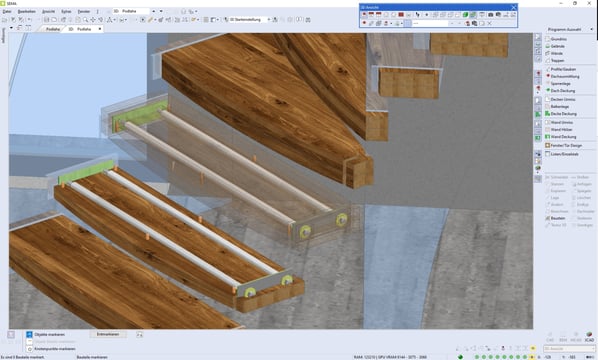Viewport: 598px width, 360px height.
Task: Click the camera icon in 3D-Ansicht toolbar
Action: (x=490, y=14)
